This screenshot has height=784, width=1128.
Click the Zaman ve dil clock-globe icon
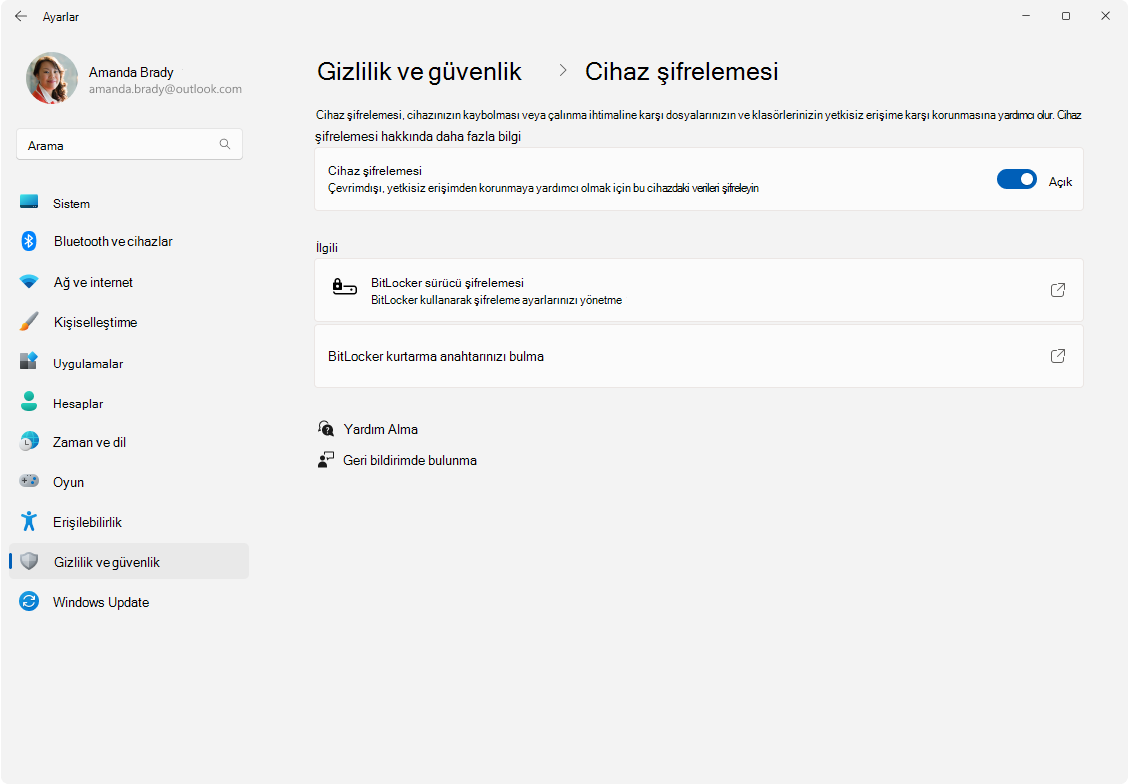pos(29,441)
